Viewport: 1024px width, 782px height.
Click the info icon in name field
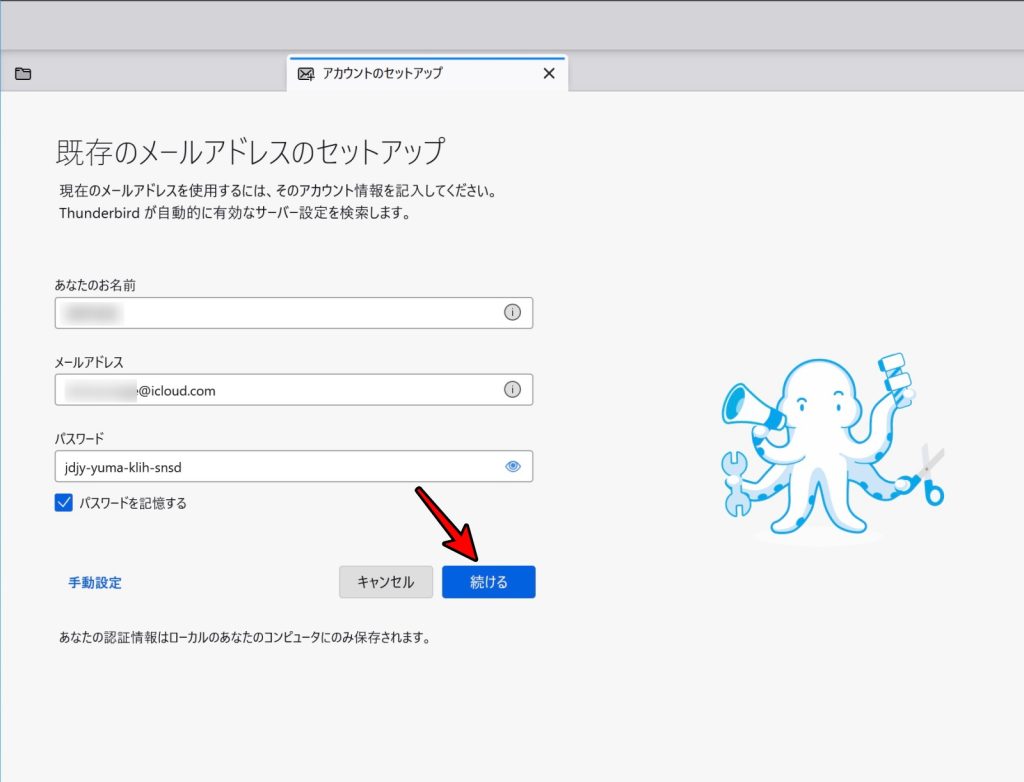(x=513, y=312)
